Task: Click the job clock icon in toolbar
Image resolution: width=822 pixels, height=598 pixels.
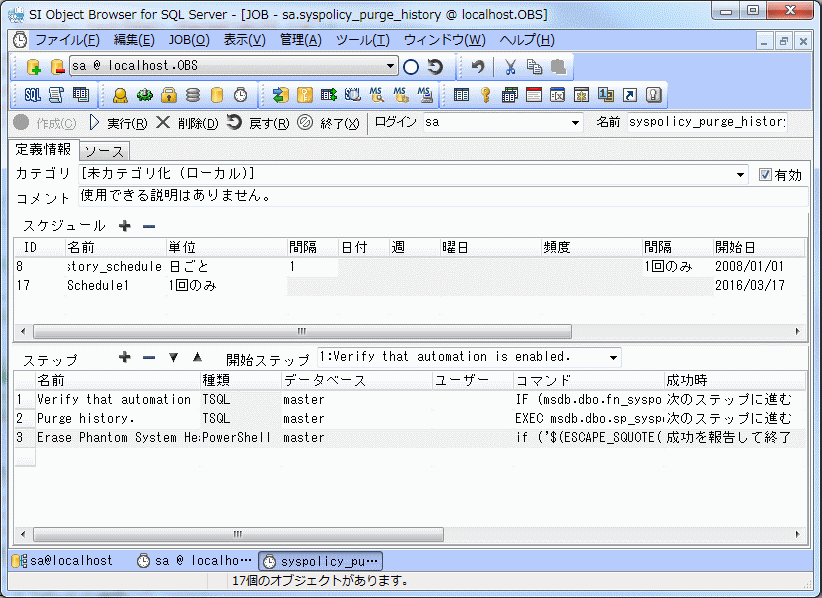Action: coord(241,95)
